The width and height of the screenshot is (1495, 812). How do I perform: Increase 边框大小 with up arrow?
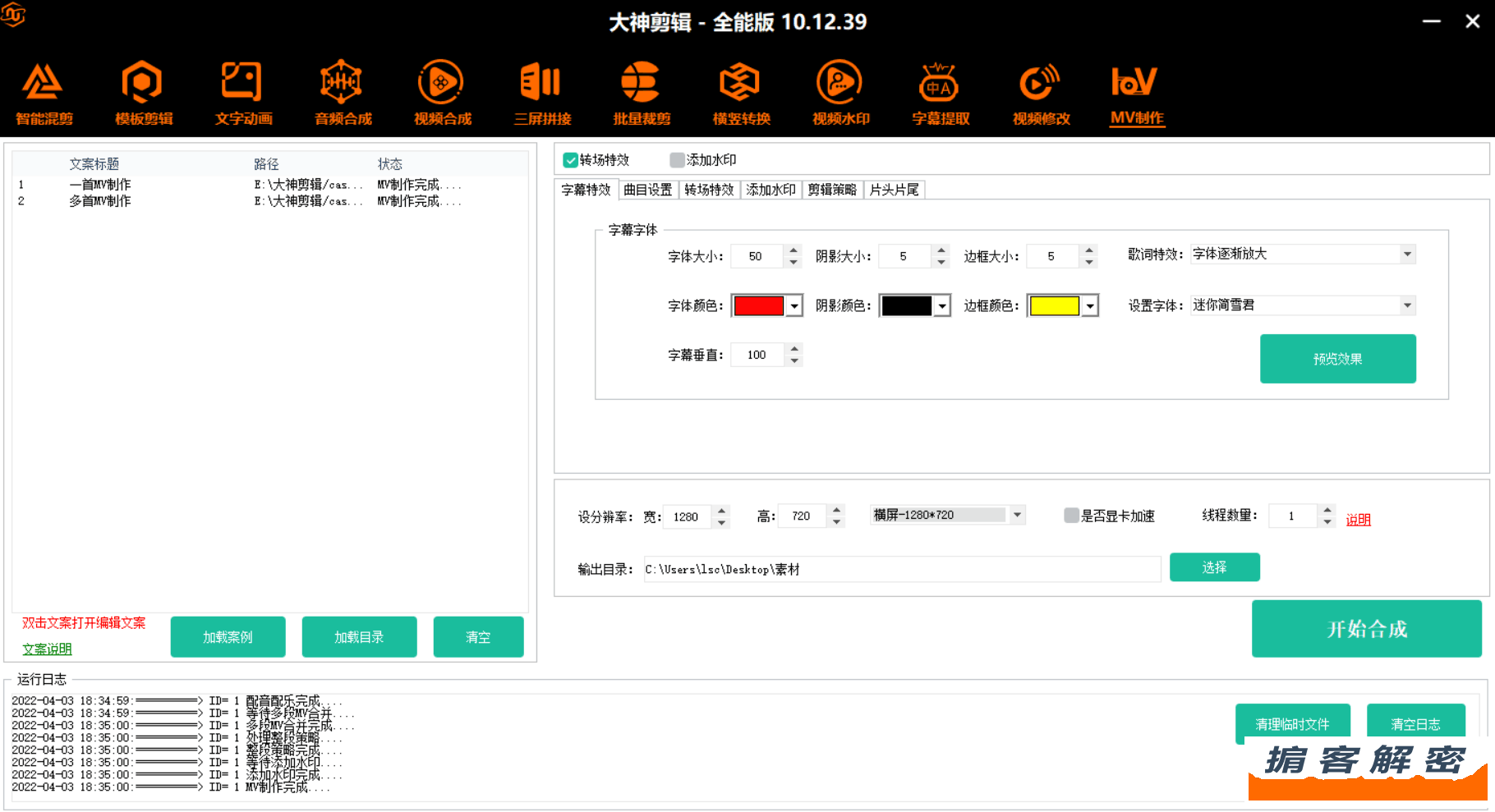click(1089, 250)
